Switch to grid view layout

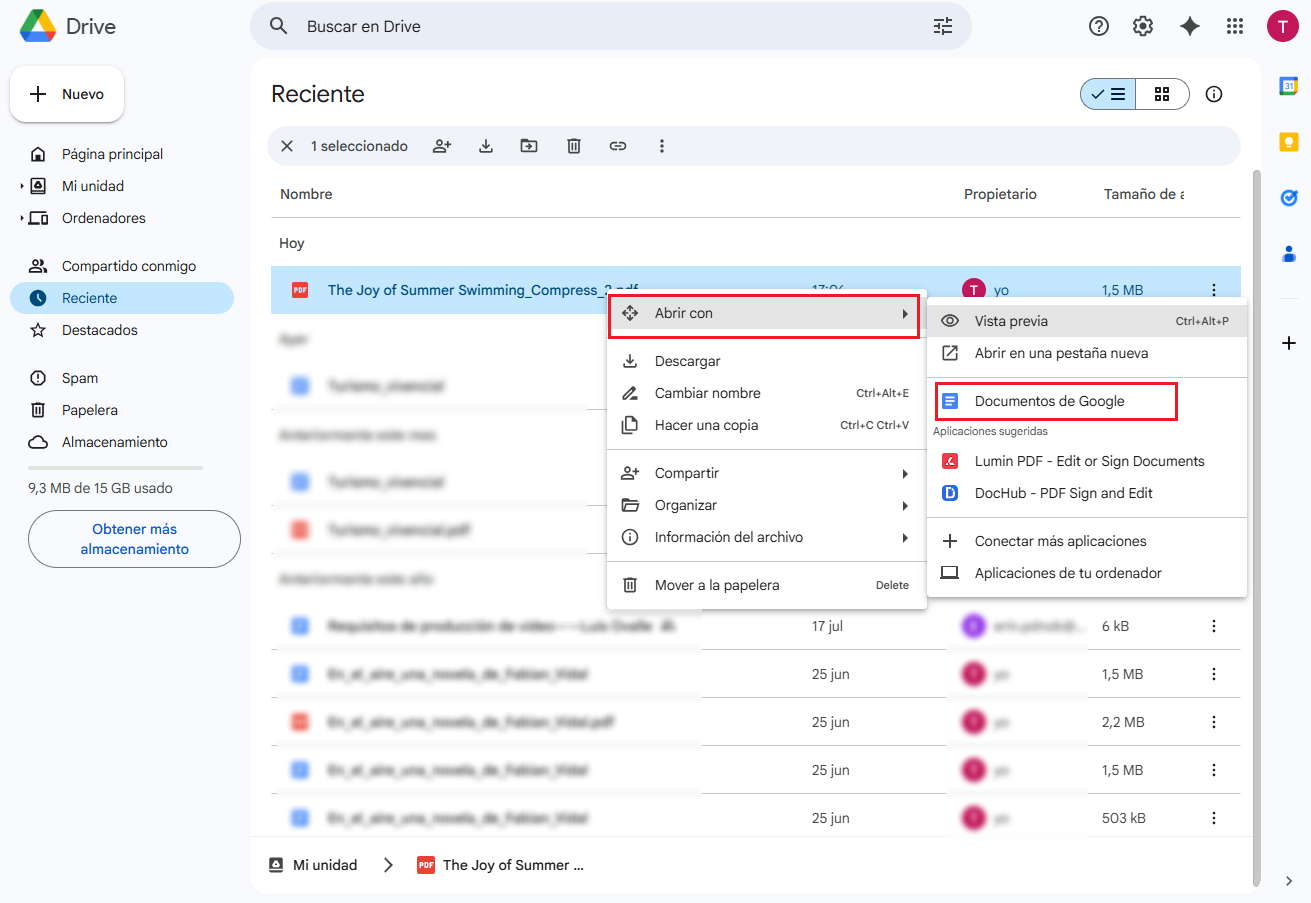point(1161,94)
